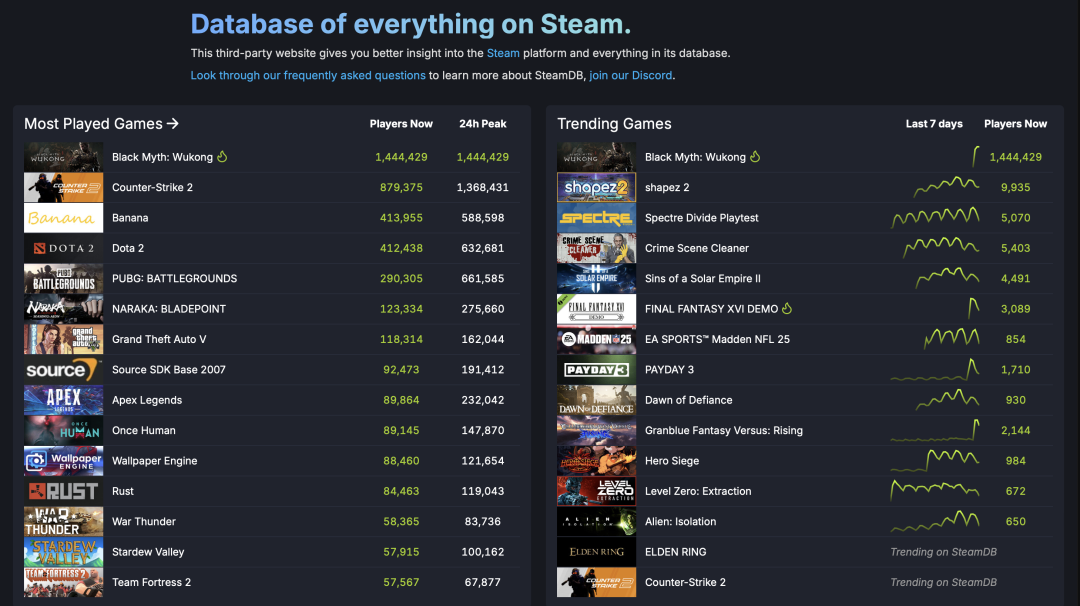Click the PAYDAY 3 logo thumbnail
The width and height of the screenshot is (1080, 606).
point(596,369)
